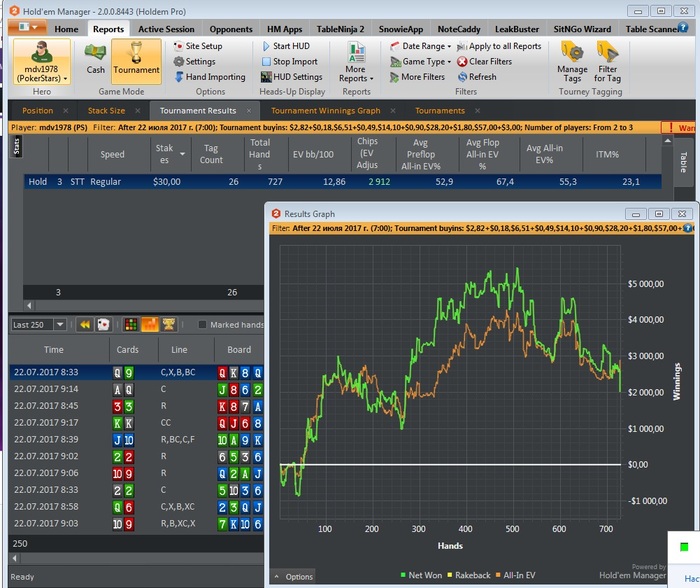
Task: Click the colored grid matrix icon
Action: pos(131,325)
